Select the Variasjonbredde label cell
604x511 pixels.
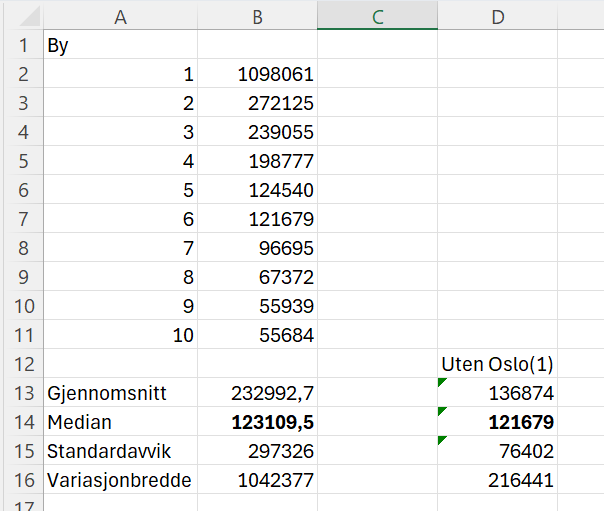point(120,480)
